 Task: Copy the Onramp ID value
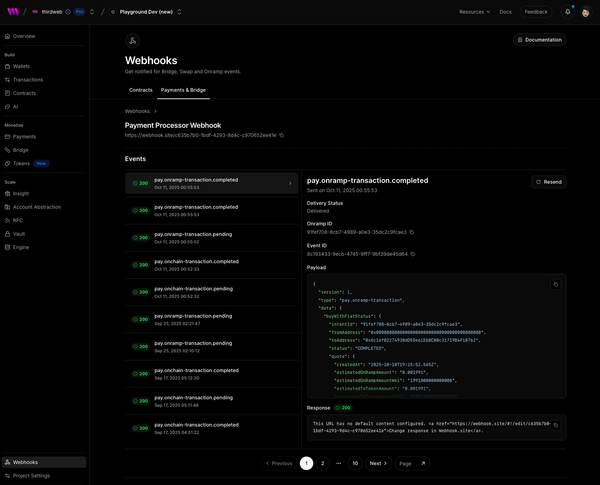(x=411, y=232)
